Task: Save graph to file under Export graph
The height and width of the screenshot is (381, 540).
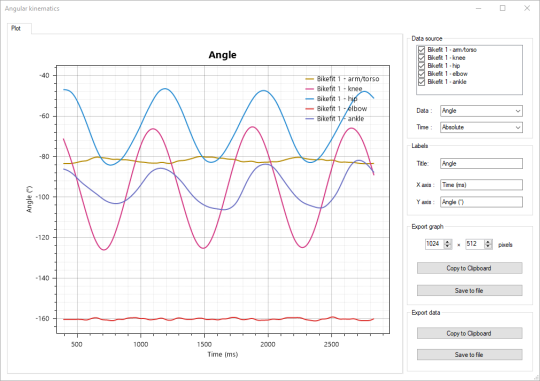Action: coord(469,290)
